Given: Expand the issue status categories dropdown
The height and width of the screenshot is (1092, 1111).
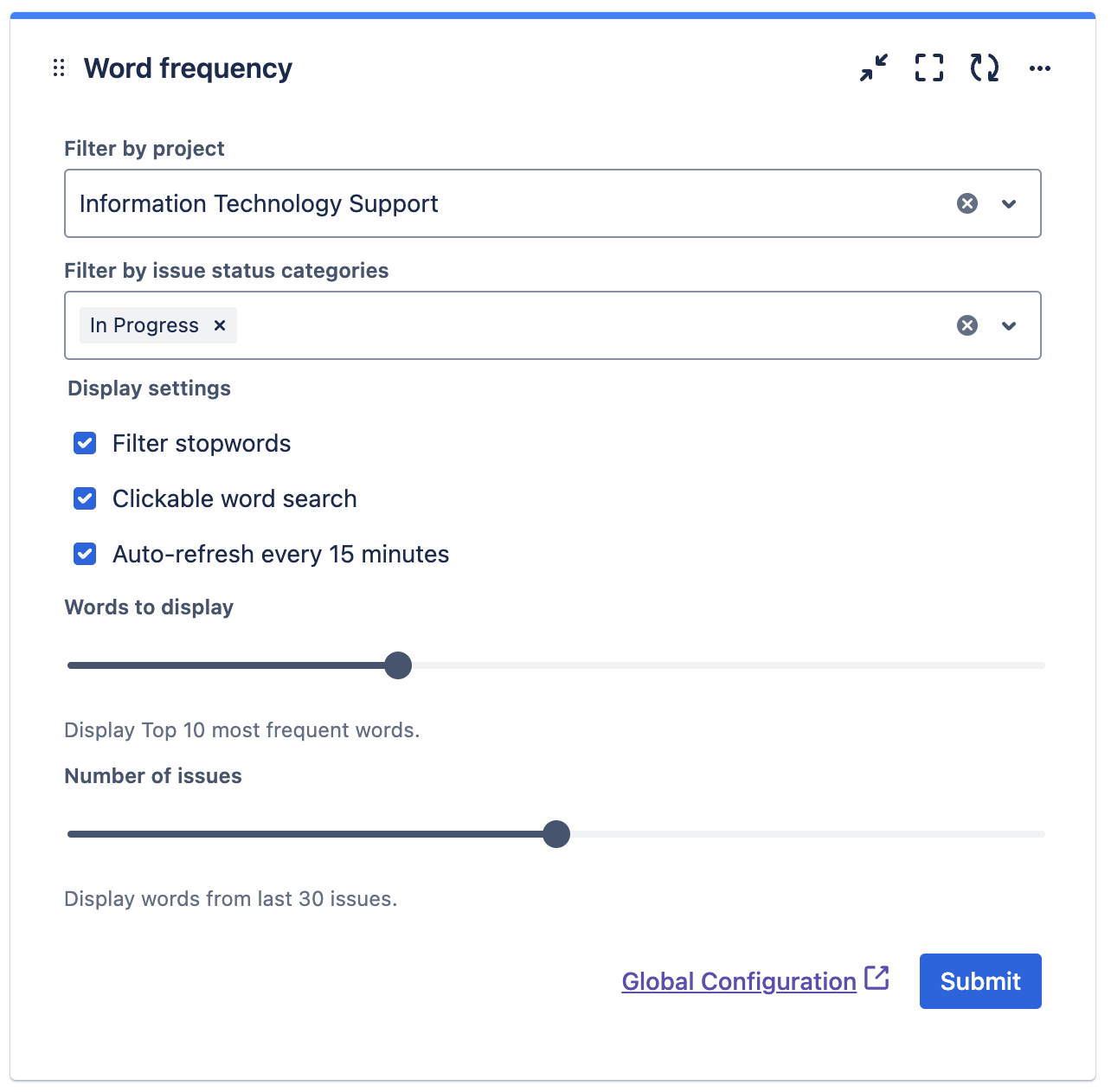Looking at the screenshot, I should click(x=1009, y=325).
